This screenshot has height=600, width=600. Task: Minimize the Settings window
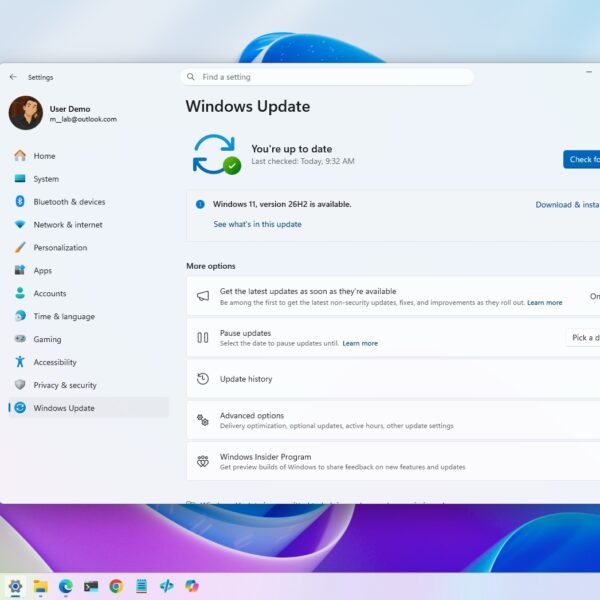tap(589, 72)
